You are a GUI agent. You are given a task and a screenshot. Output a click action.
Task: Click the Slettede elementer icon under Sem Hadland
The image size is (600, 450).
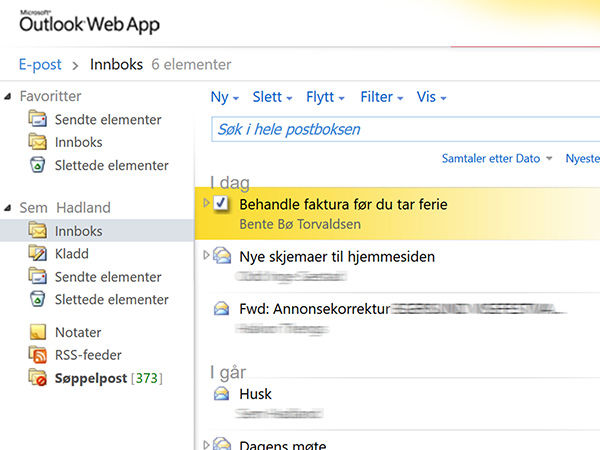click(x=38, y=299)
